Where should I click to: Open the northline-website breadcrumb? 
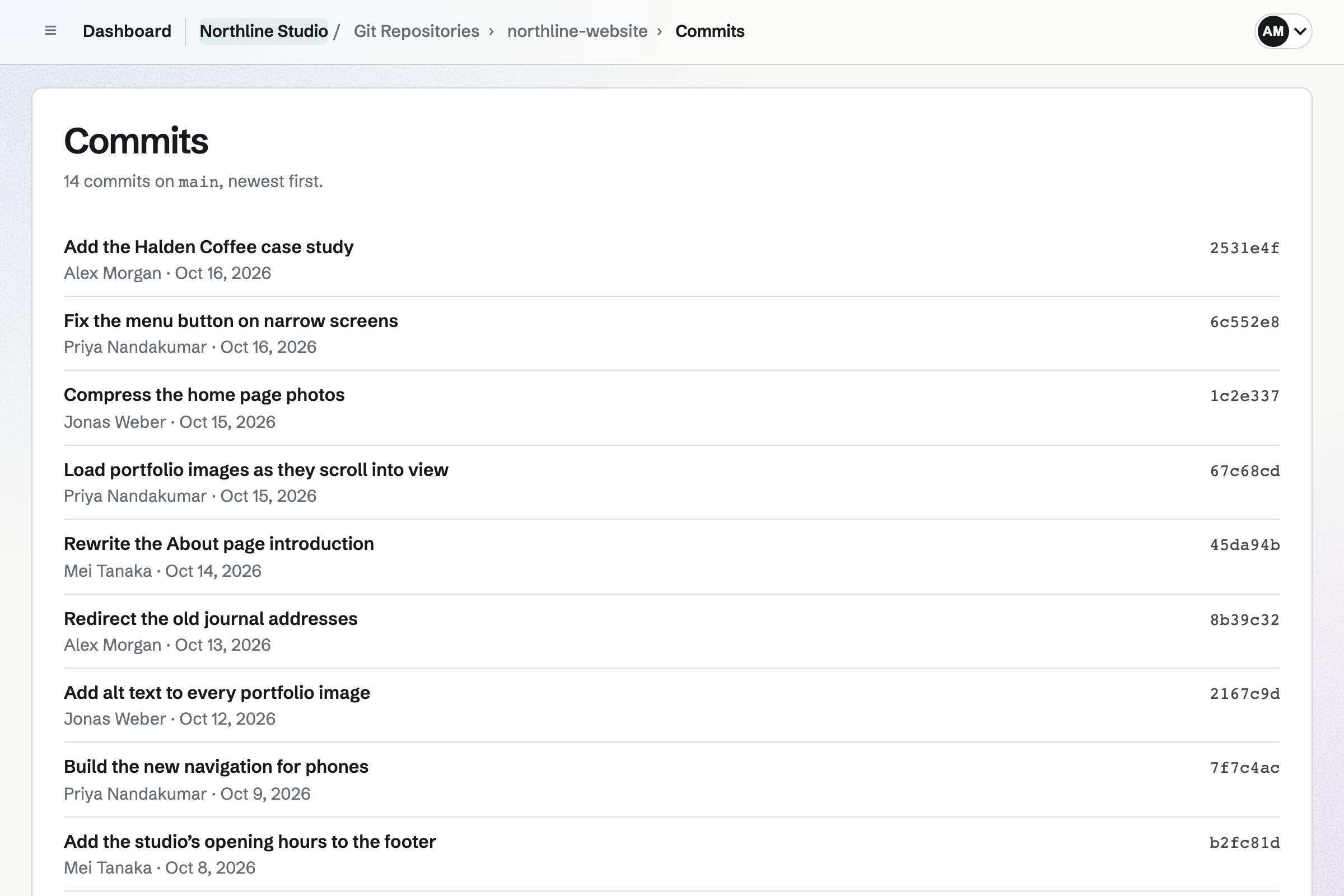[x=577, y=31]
